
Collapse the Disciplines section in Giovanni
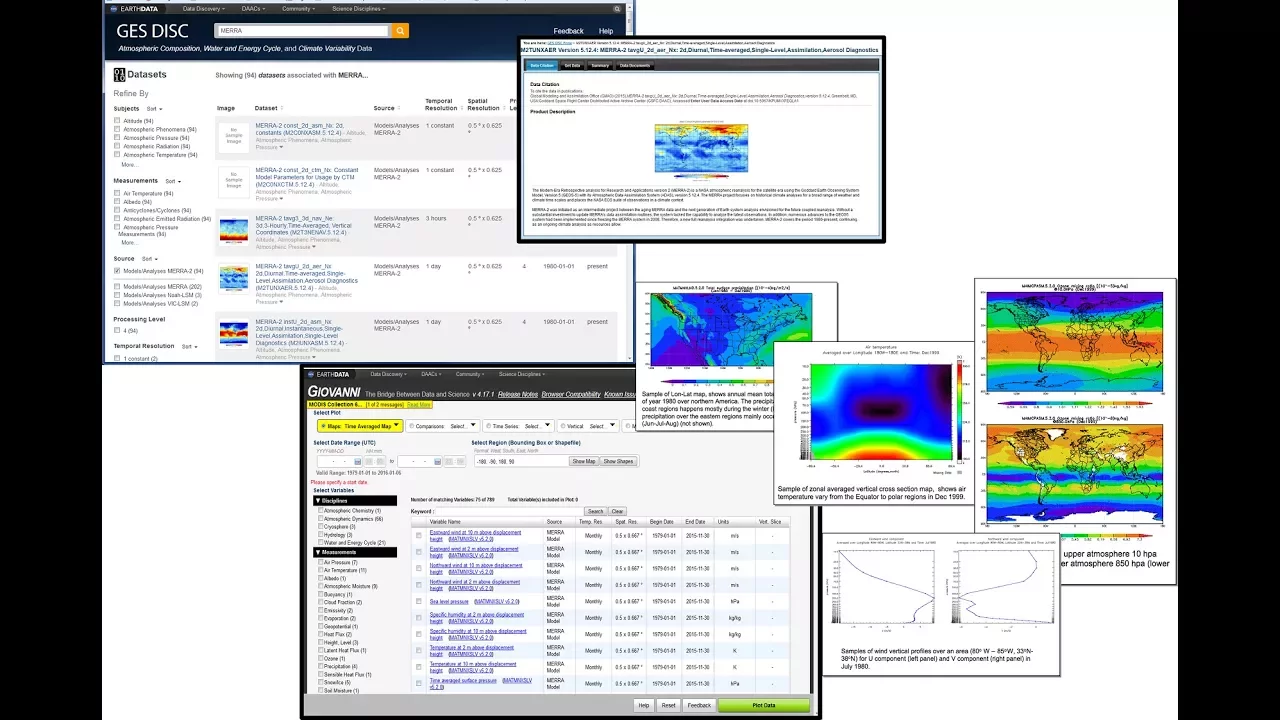tap(355, 501)
